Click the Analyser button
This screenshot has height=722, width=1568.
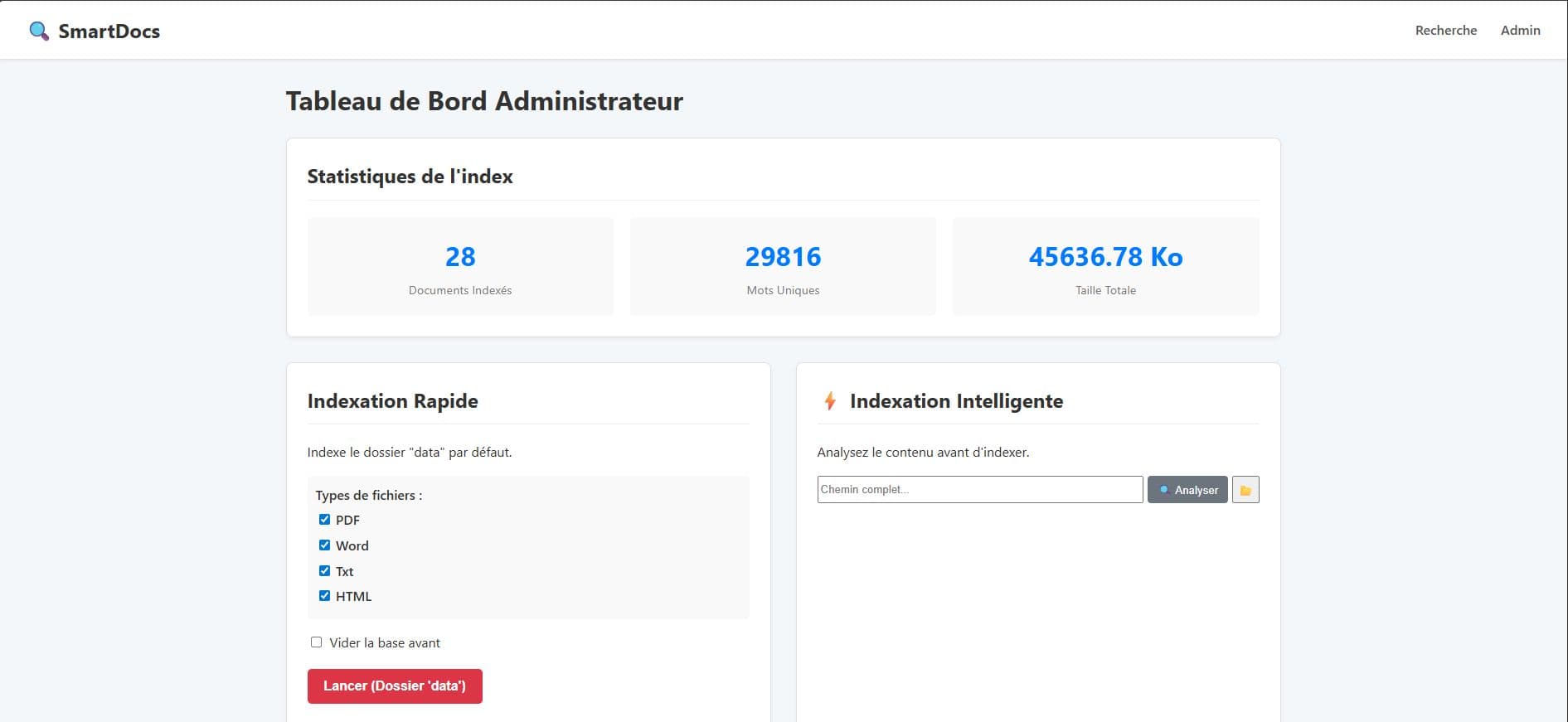[1187, 490]
